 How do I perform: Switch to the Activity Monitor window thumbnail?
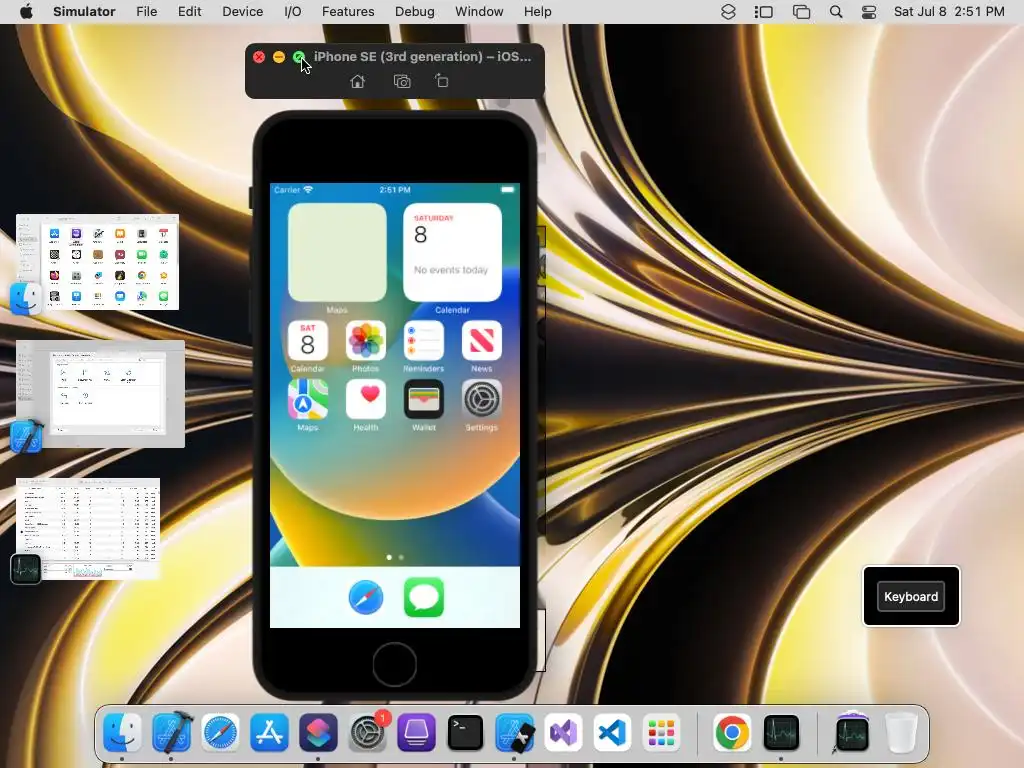pyautogui.click(x=88, y=529)
